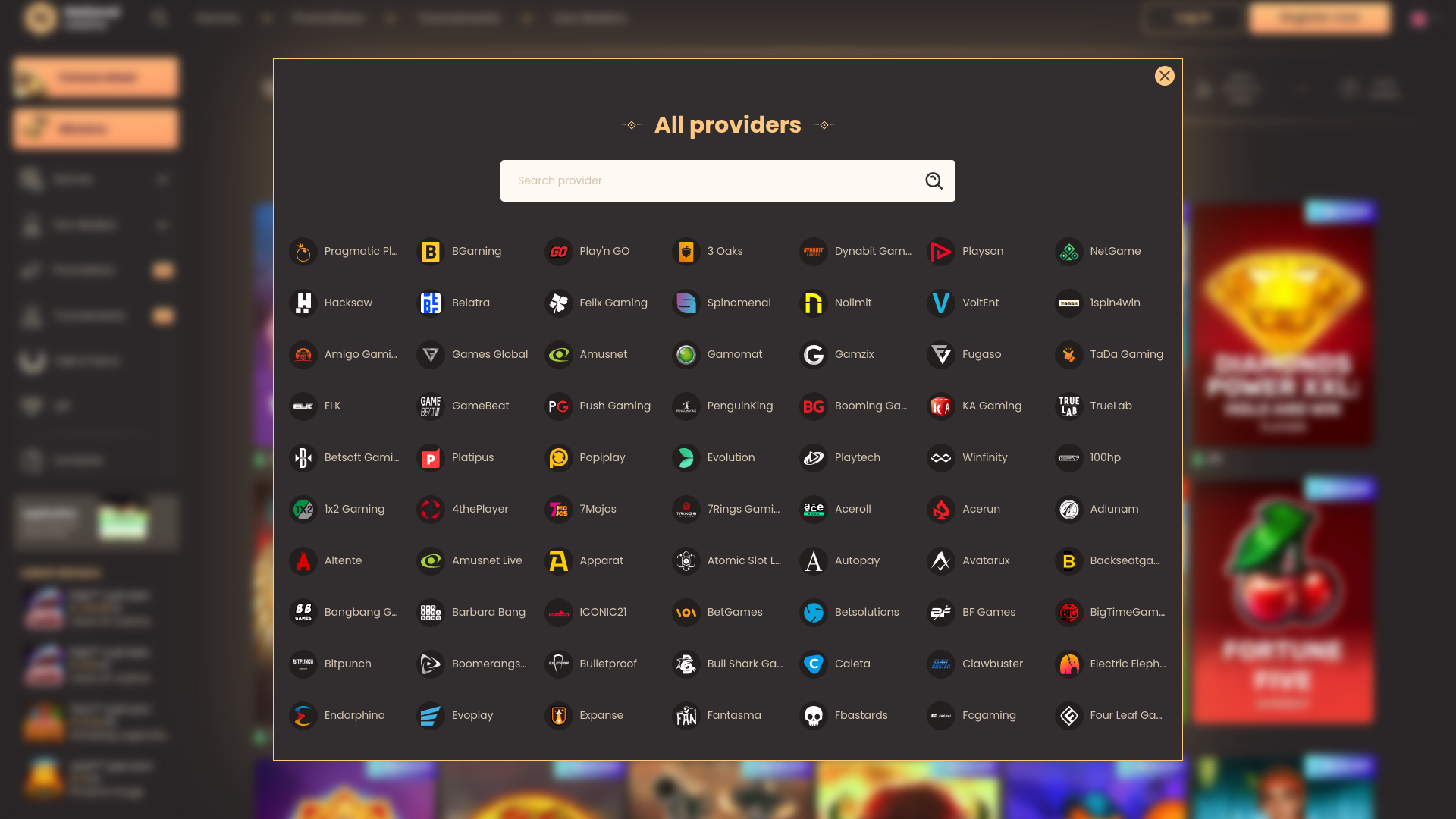Close the All providers dialog
This screenshot has width=1456, height=819.
pyautogui.click(x=1165, y=76)
